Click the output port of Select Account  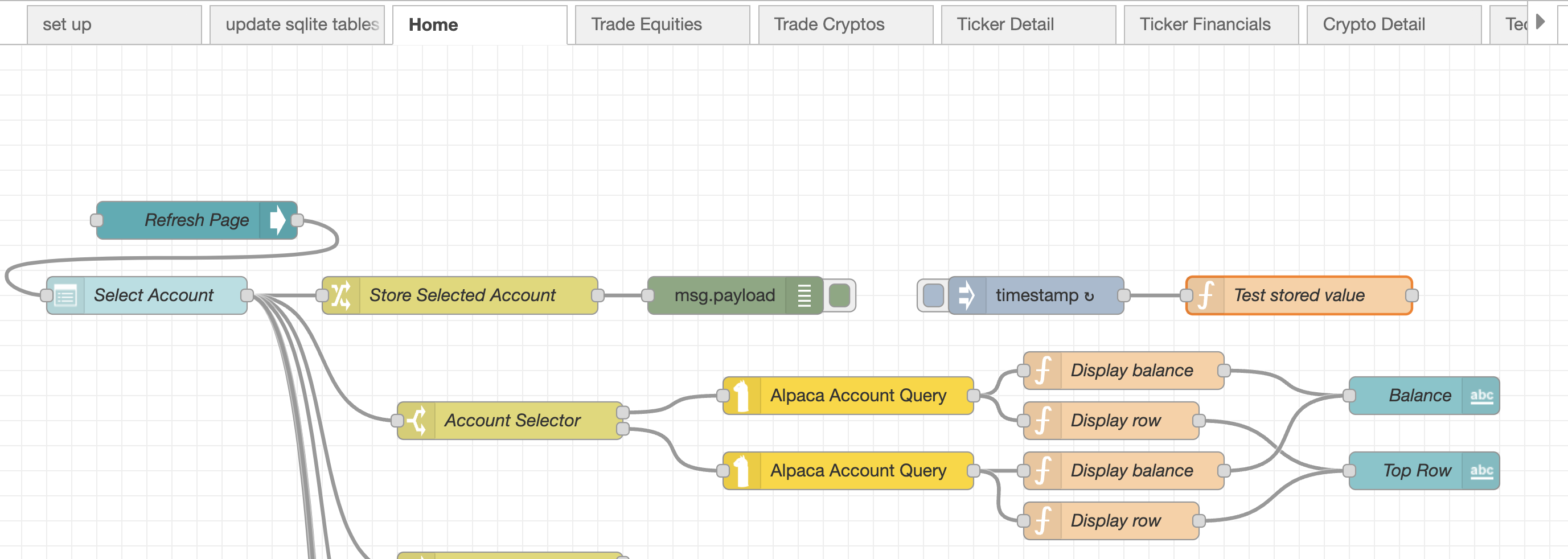tap(247, 295)
